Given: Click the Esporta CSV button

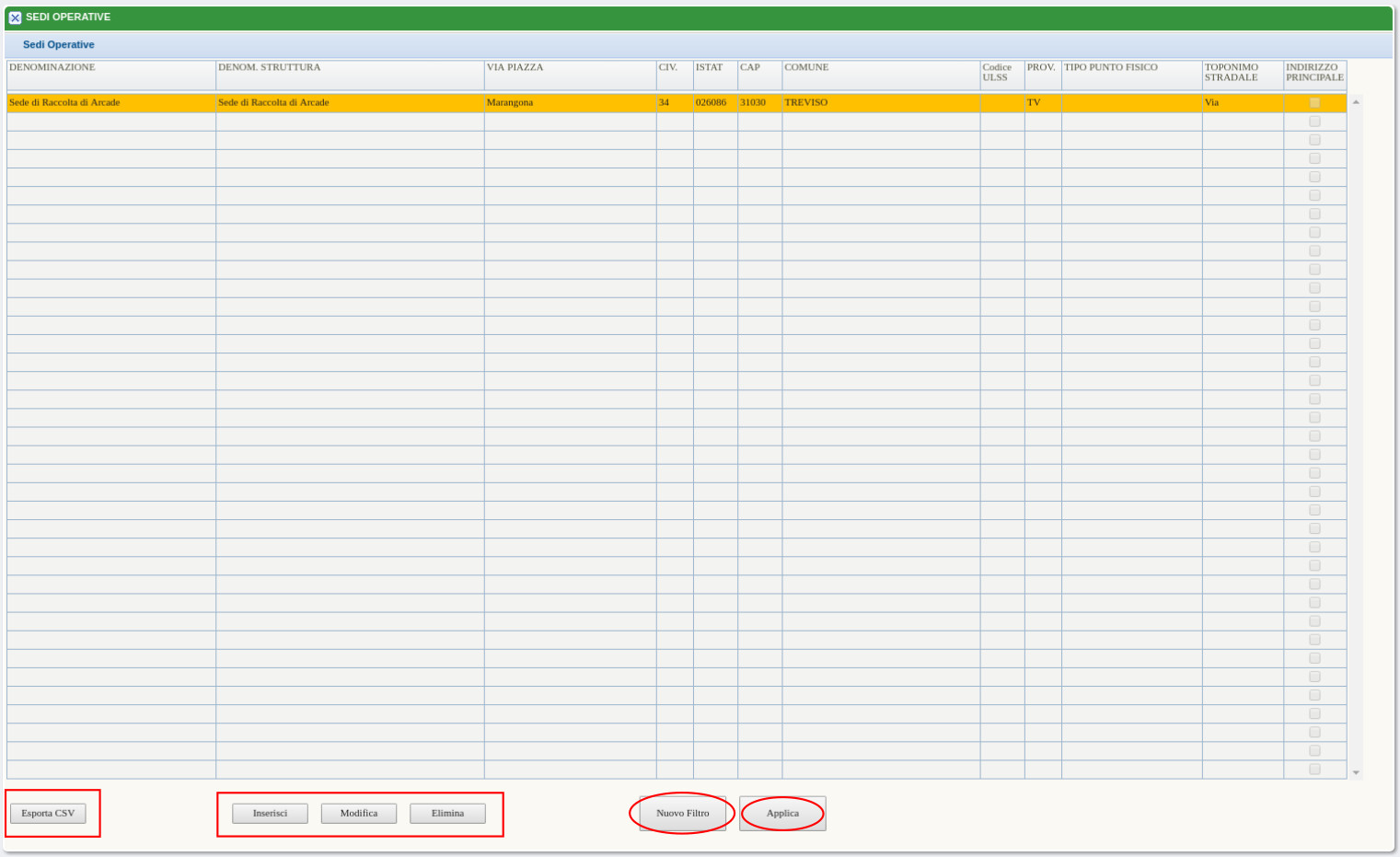Looking at the screenshot, I should click(x=48, y=814).
